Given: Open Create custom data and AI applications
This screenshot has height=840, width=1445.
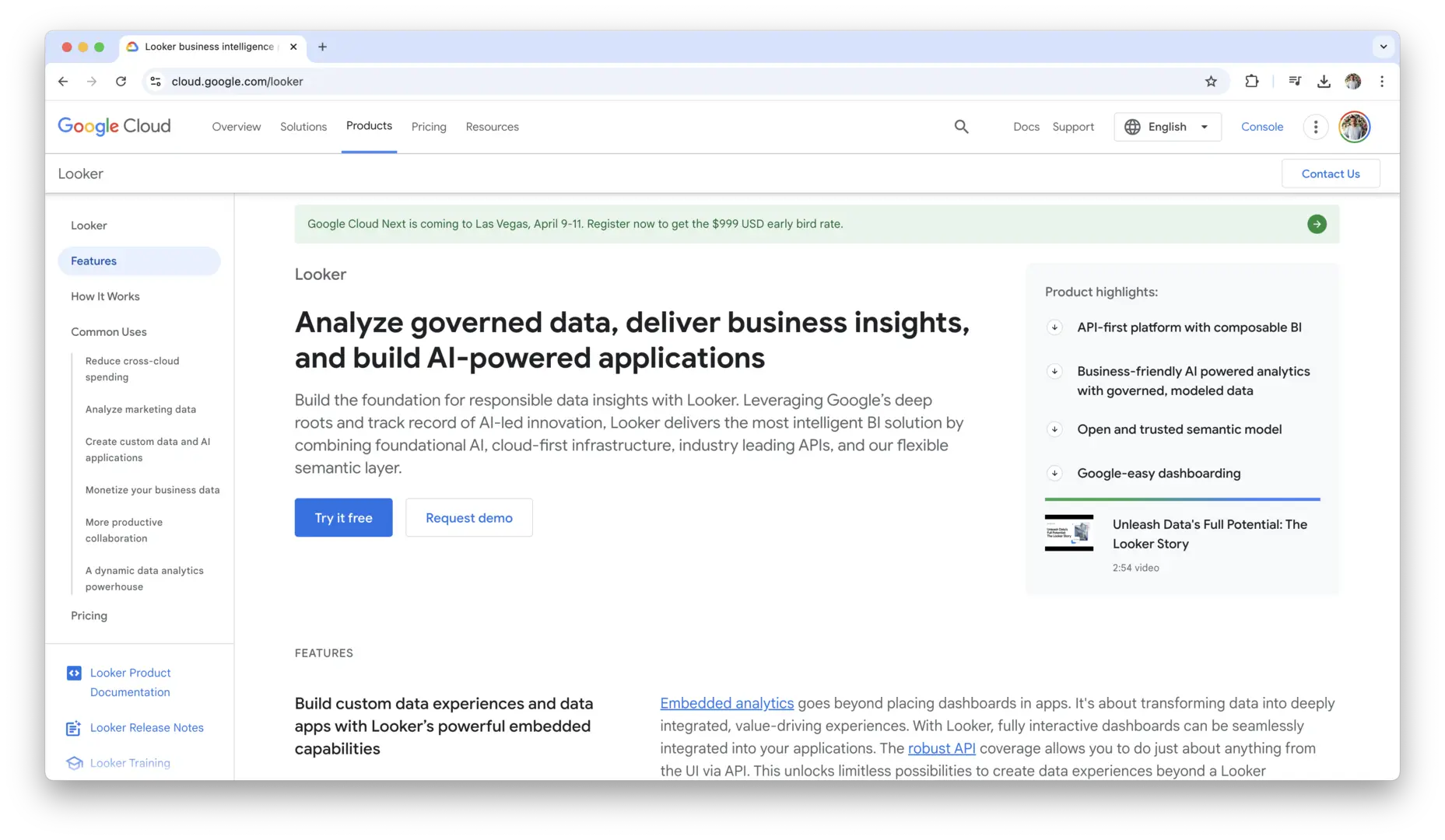Looking at the screenshot, I should point(148,450).
